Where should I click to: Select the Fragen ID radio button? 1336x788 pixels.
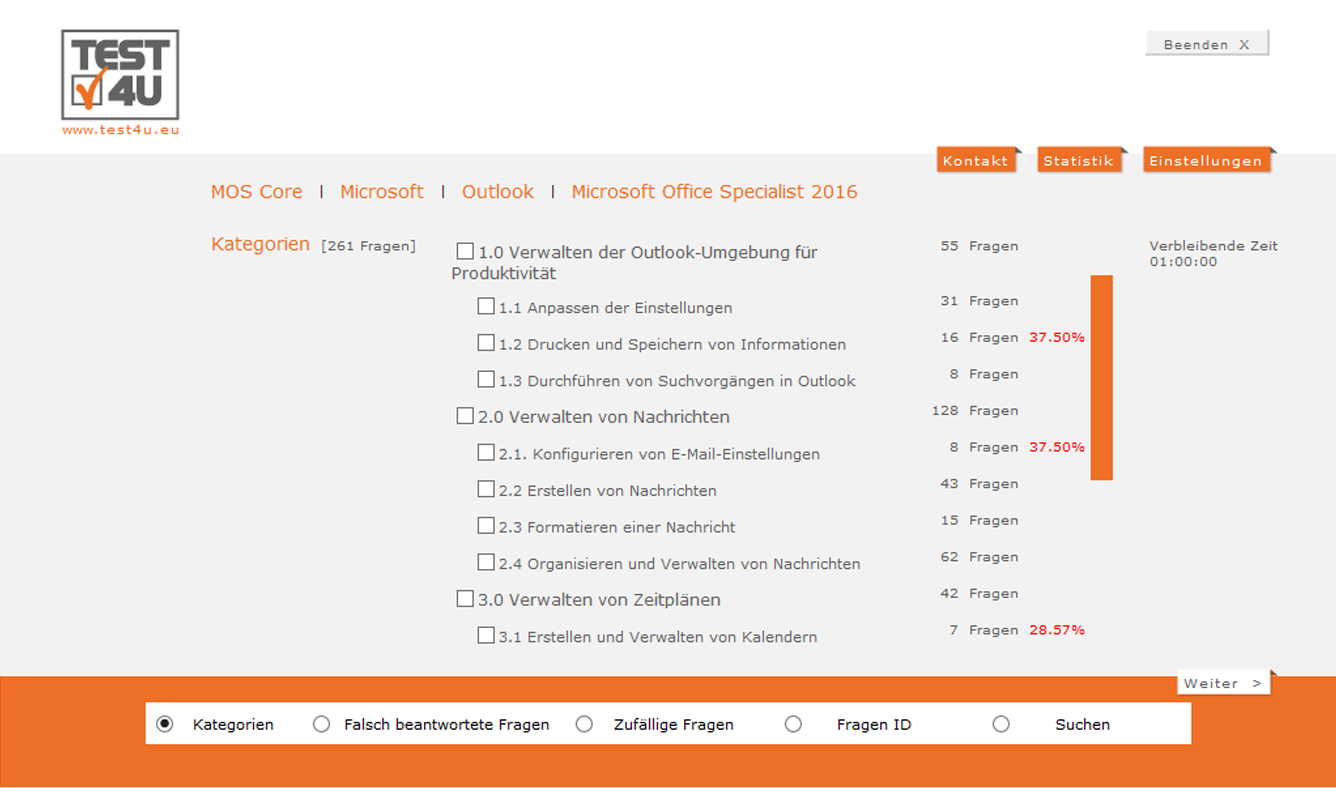(x=793, y=724)
